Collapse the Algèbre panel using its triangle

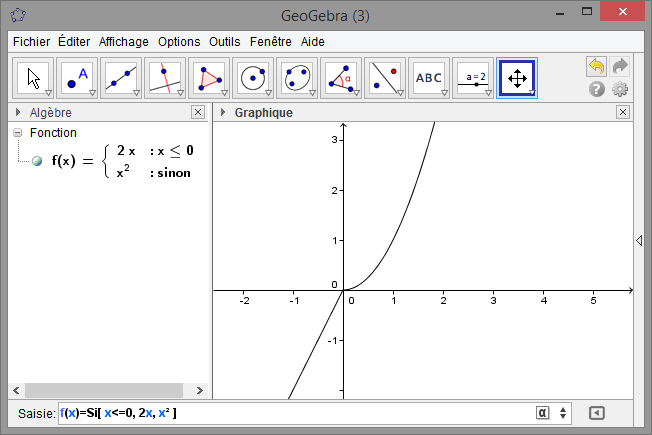(18, 113)
